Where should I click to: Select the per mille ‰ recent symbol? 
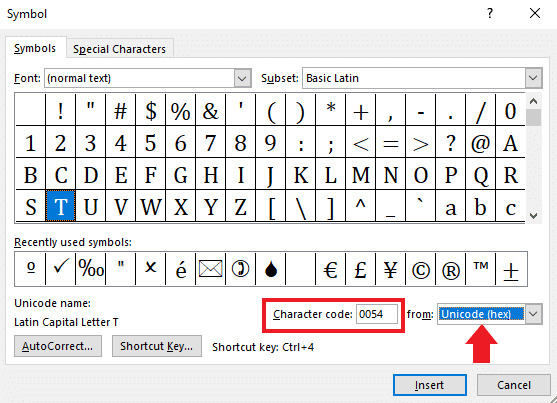[91, 269]
